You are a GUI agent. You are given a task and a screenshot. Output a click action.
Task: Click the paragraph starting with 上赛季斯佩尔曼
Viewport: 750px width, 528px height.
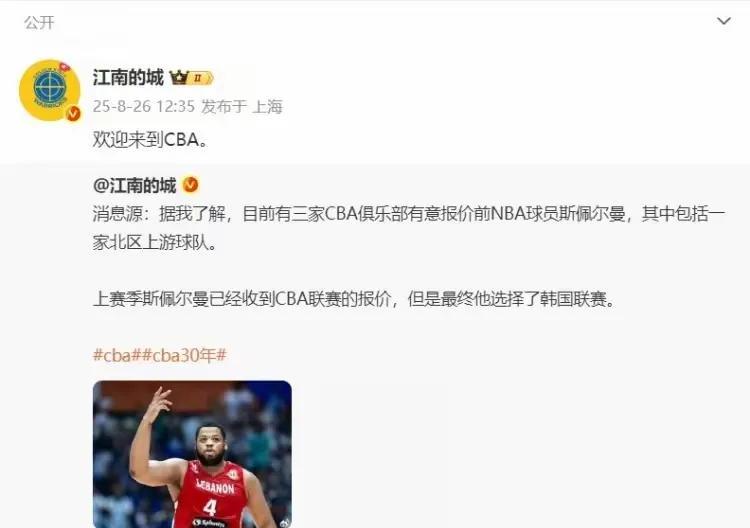click(354, 299)
